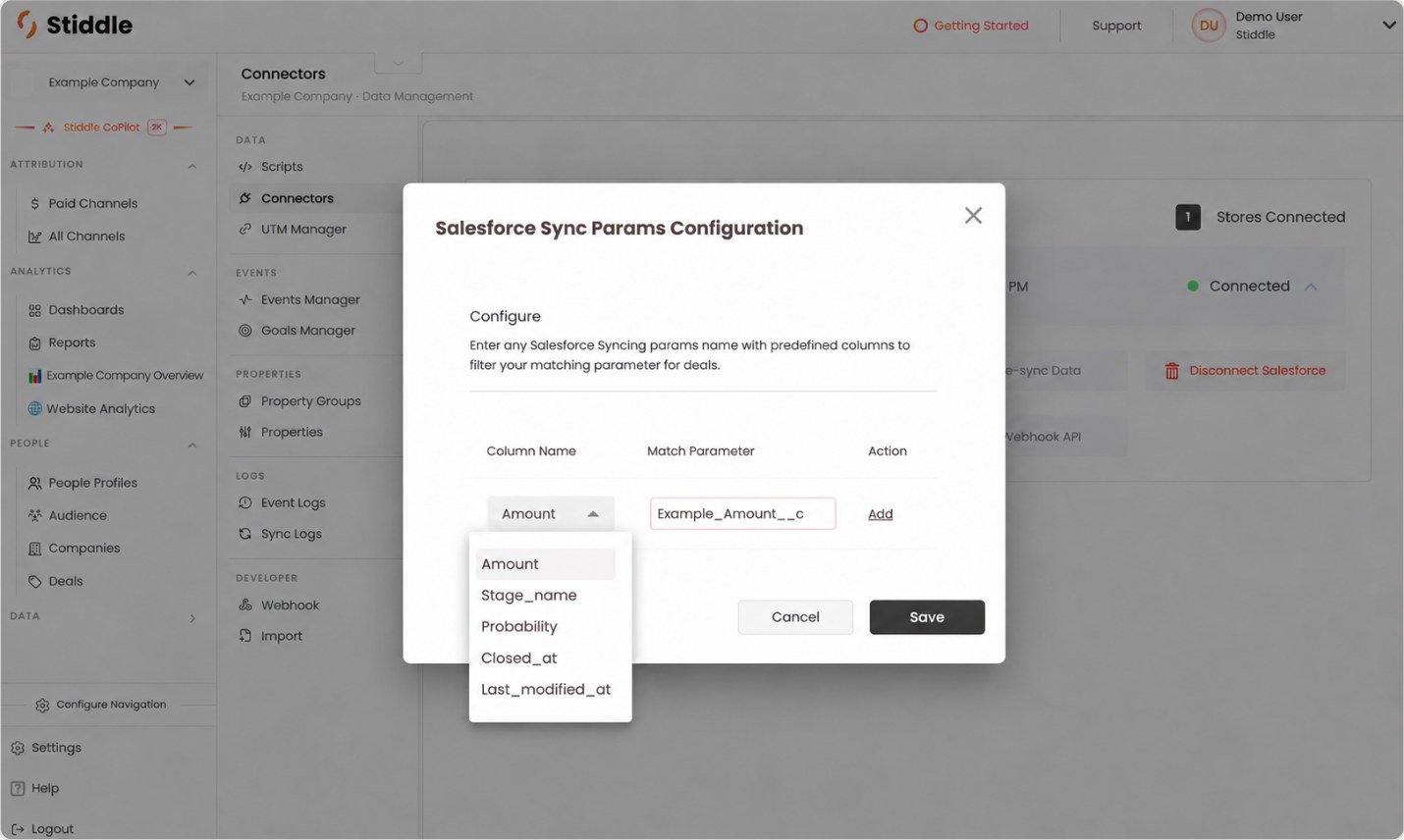Click the Disconnect Salesforce button
Screen dimensions: 1404x840
1245,371
